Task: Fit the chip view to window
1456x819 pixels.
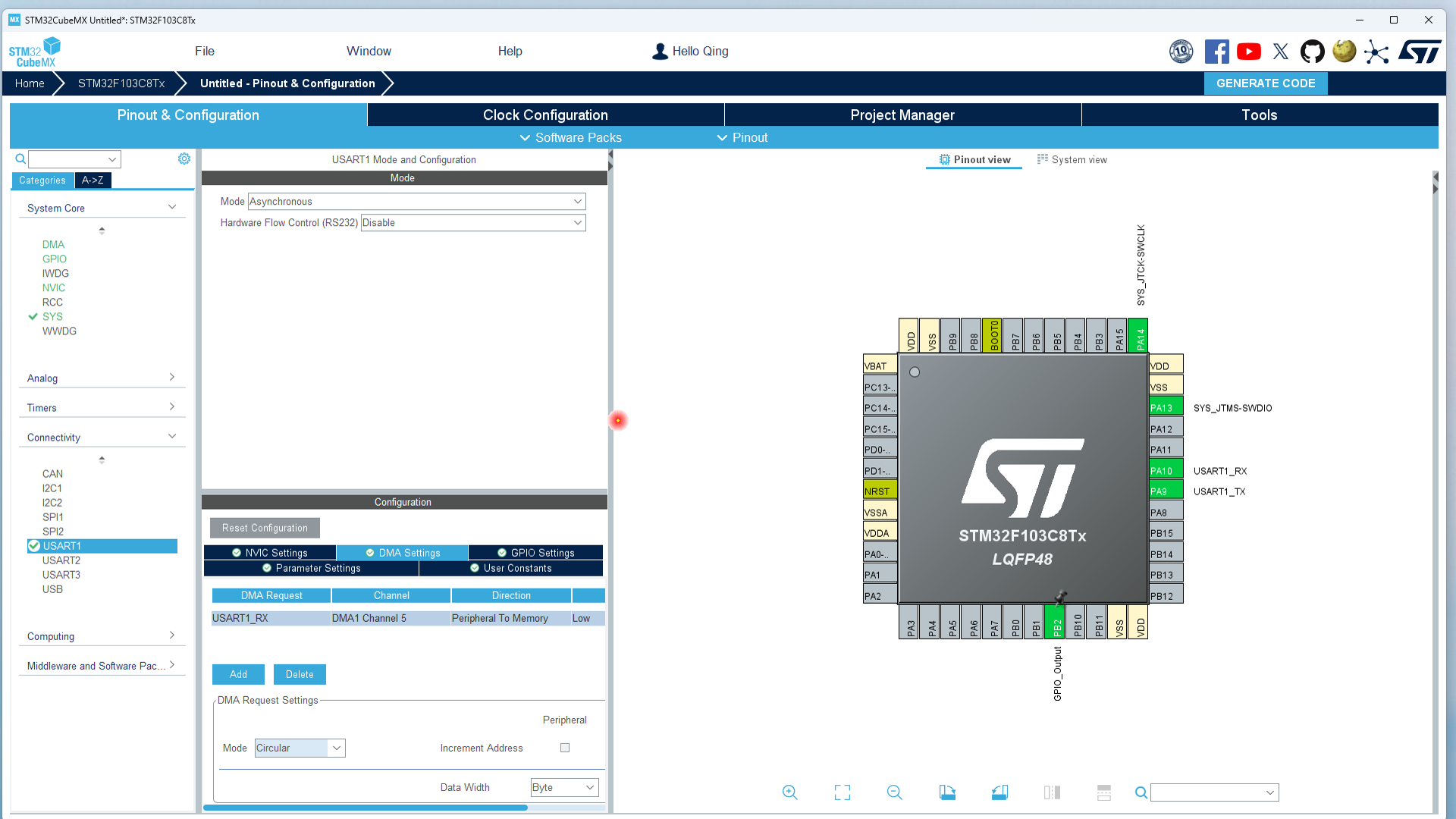Action: 842,792
